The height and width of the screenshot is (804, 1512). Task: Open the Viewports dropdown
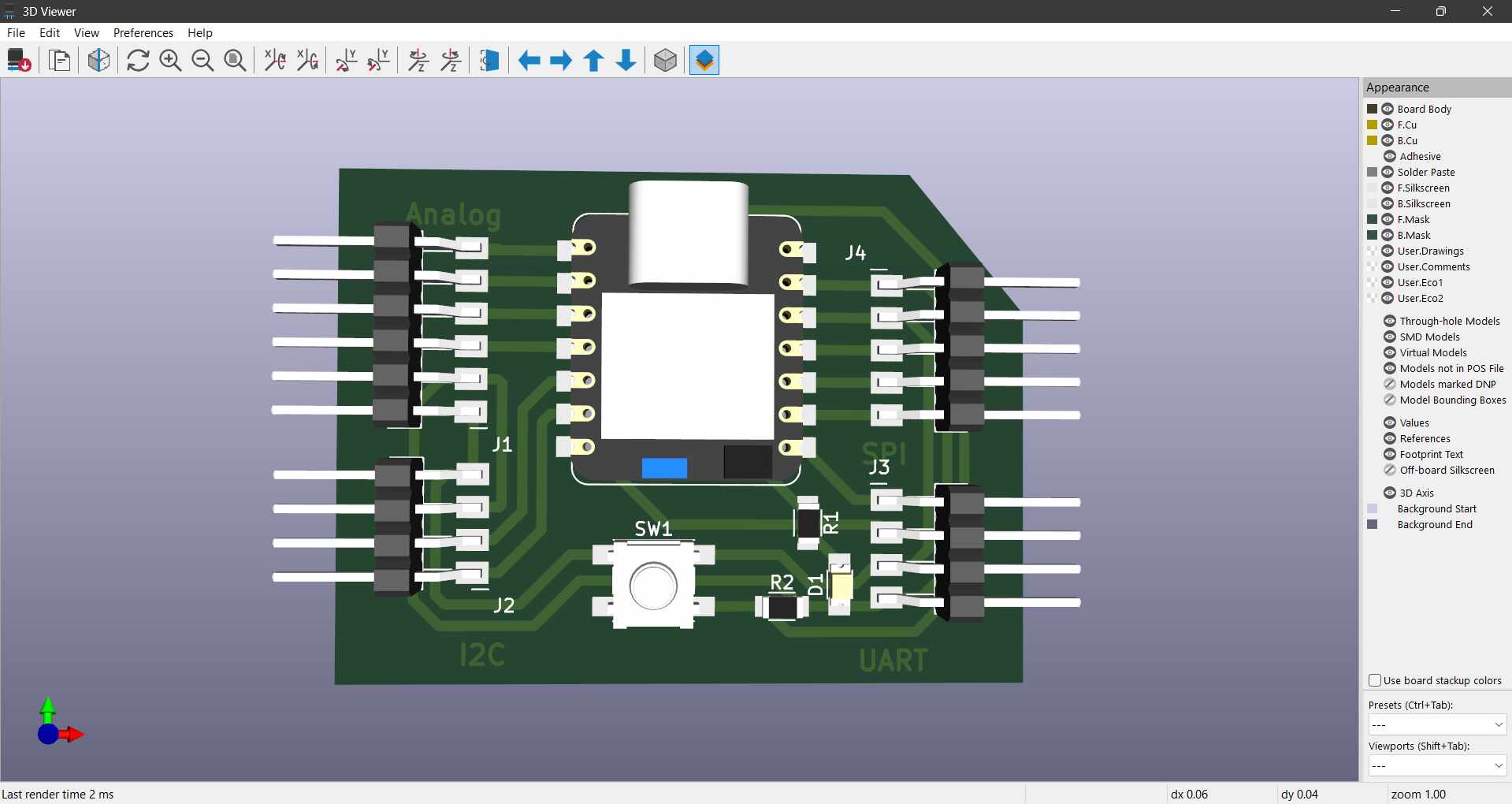point(1436,765)
